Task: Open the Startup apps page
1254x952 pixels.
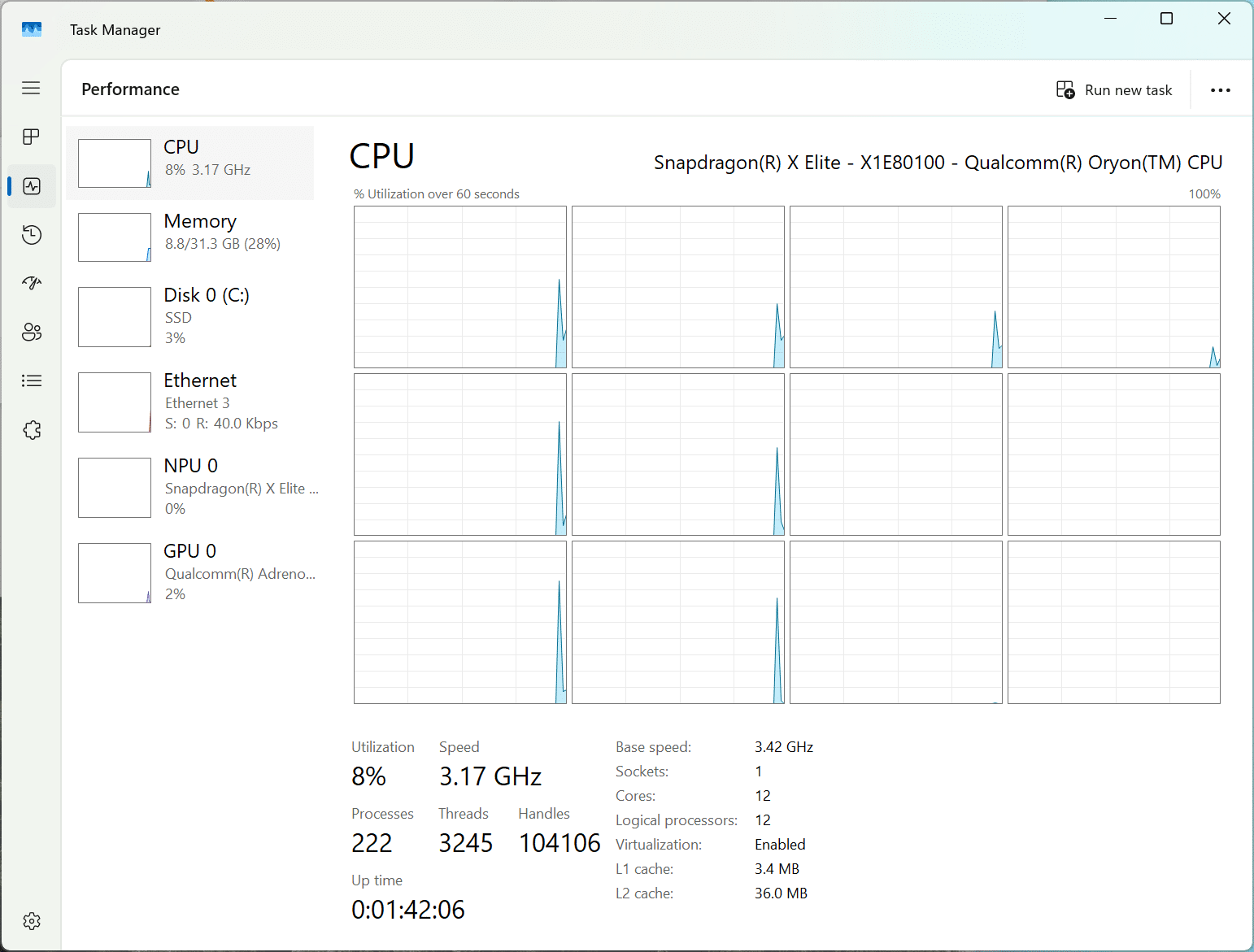Action: [32, 283]
